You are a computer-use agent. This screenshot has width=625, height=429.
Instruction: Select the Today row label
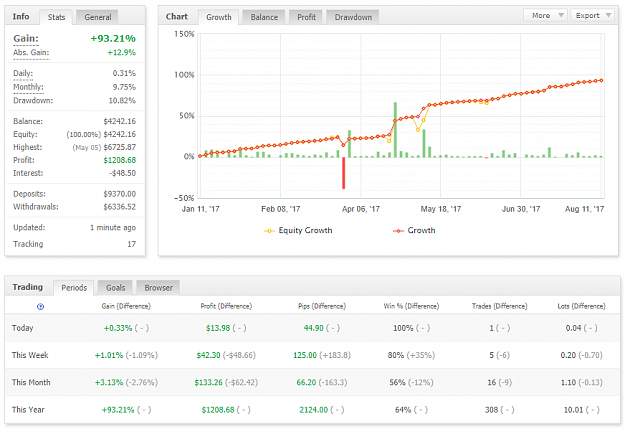pos(22,328)
